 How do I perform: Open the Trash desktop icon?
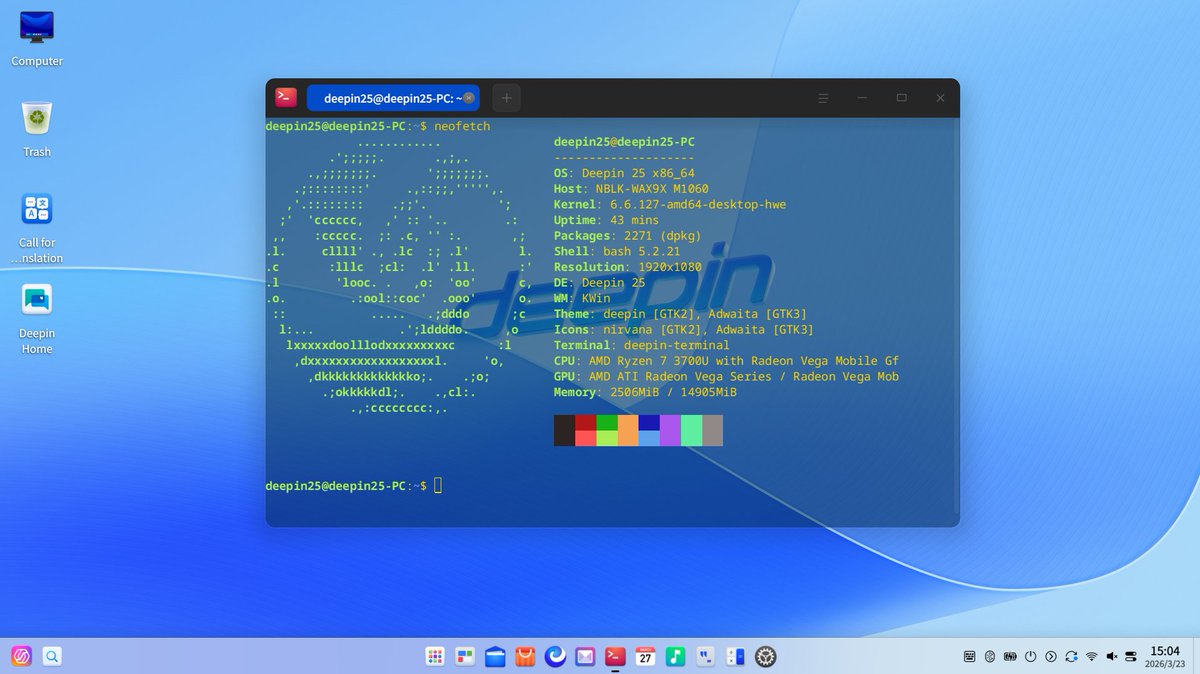pos(37,128)
